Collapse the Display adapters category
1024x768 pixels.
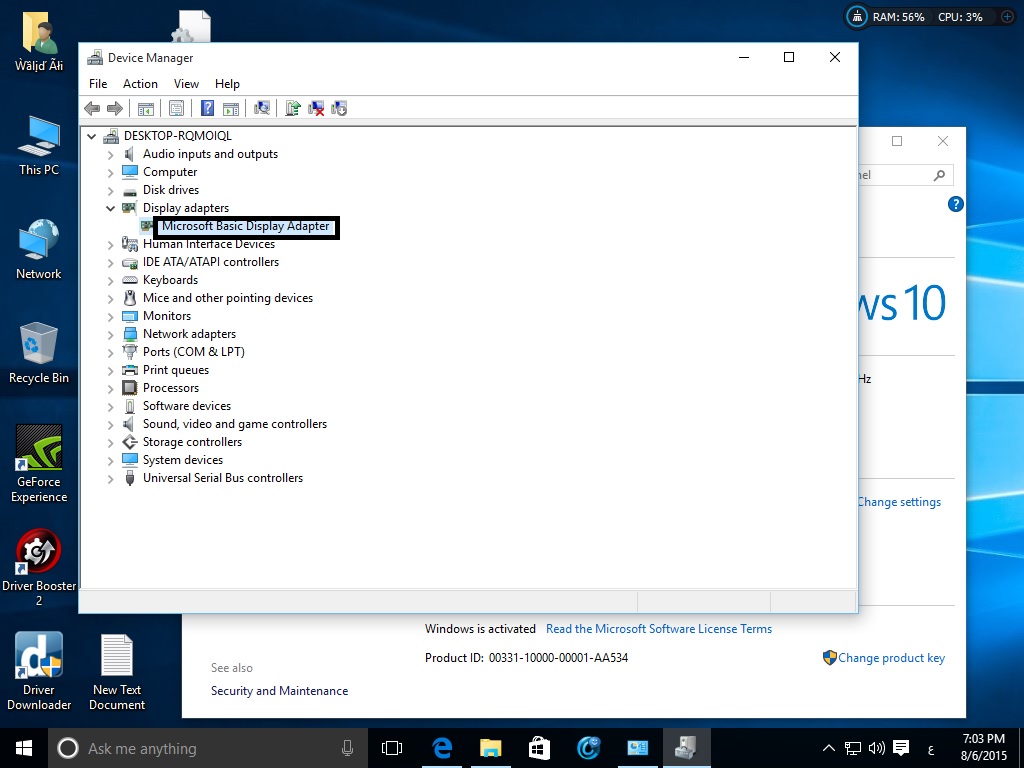(110, 208)
